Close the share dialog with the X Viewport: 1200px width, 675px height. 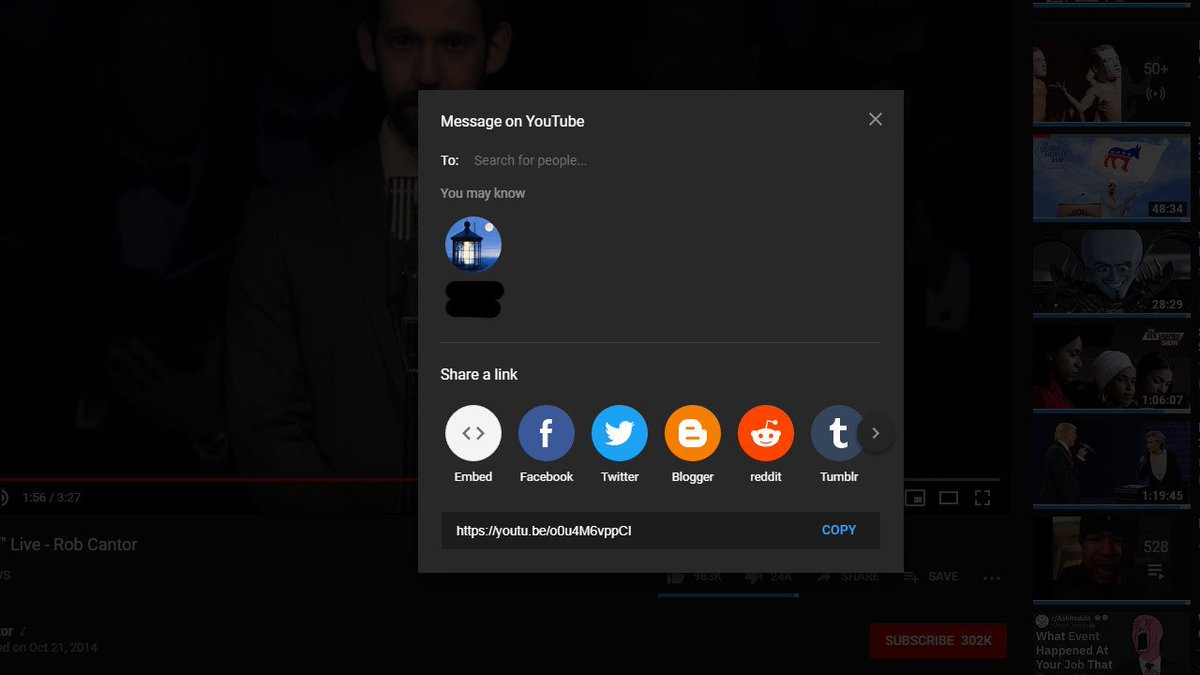[875, 119]
